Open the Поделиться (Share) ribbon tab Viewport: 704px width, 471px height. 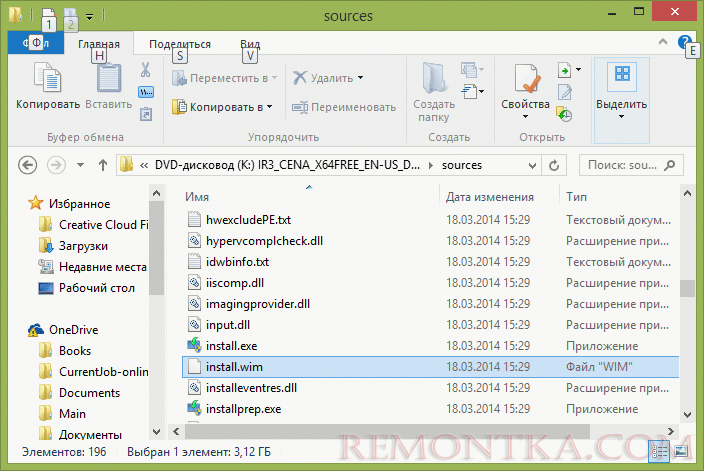[180, 44]
